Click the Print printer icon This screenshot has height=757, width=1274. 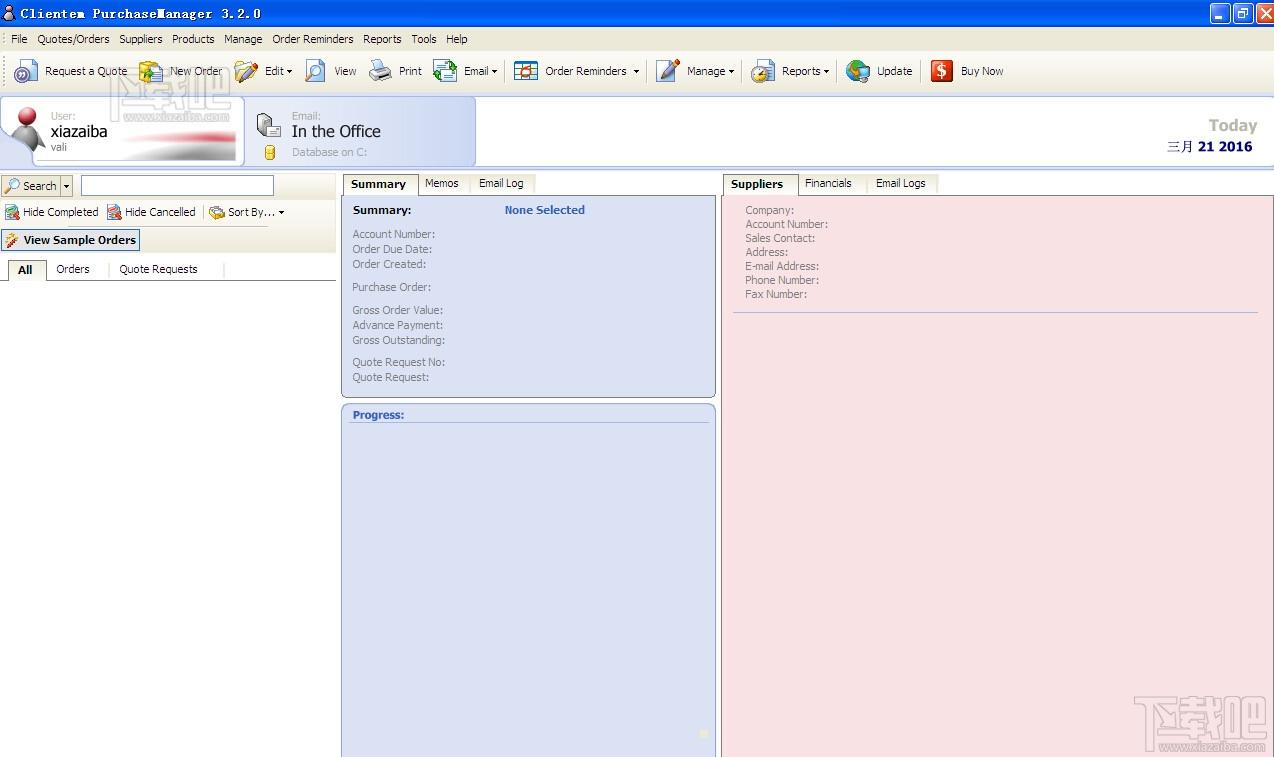[381, 71]
